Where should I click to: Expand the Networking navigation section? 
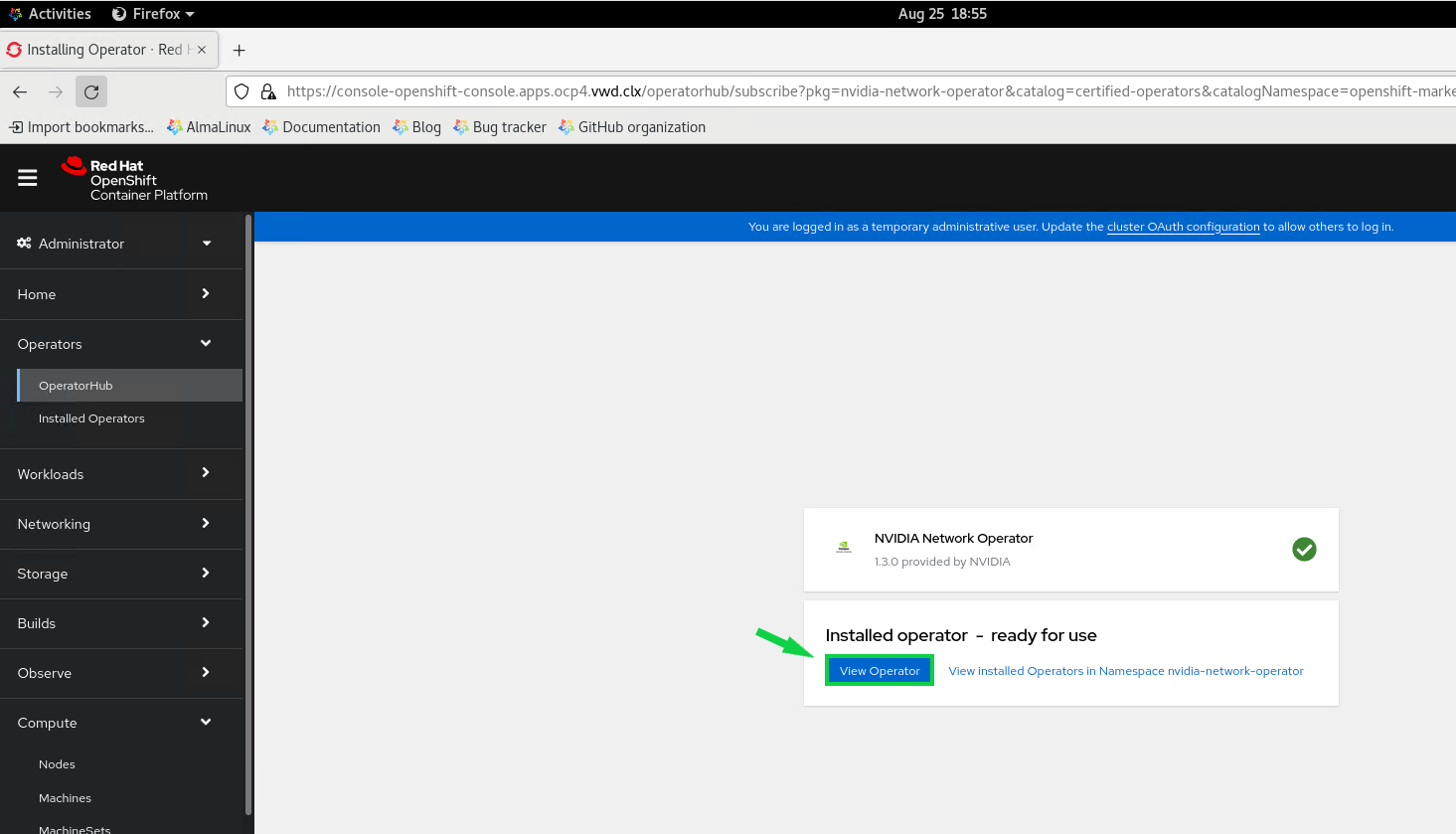pos(121,524)
